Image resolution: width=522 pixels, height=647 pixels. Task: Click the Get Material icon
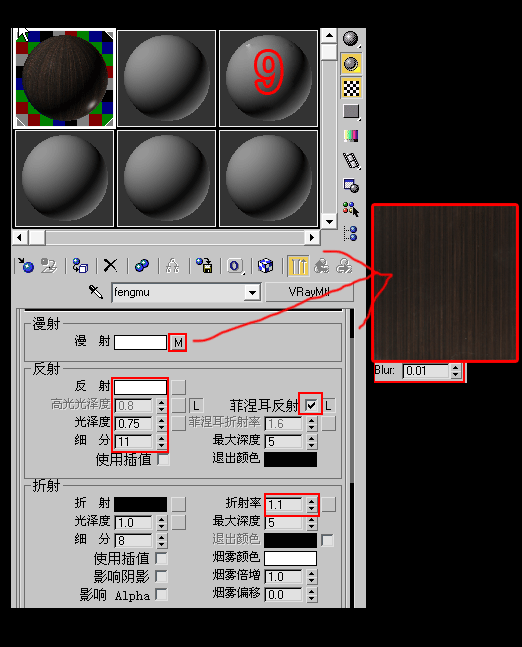[x=26, y=266]
